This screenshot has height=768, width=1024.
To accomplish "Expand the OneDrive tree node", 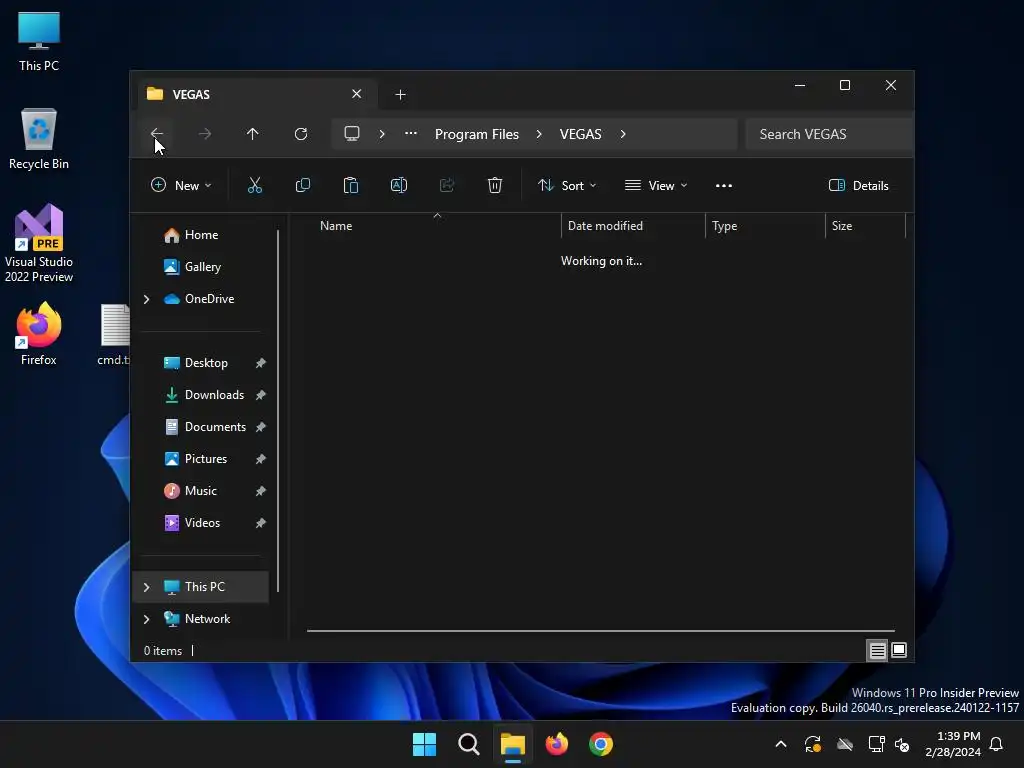I will [146, 299].
